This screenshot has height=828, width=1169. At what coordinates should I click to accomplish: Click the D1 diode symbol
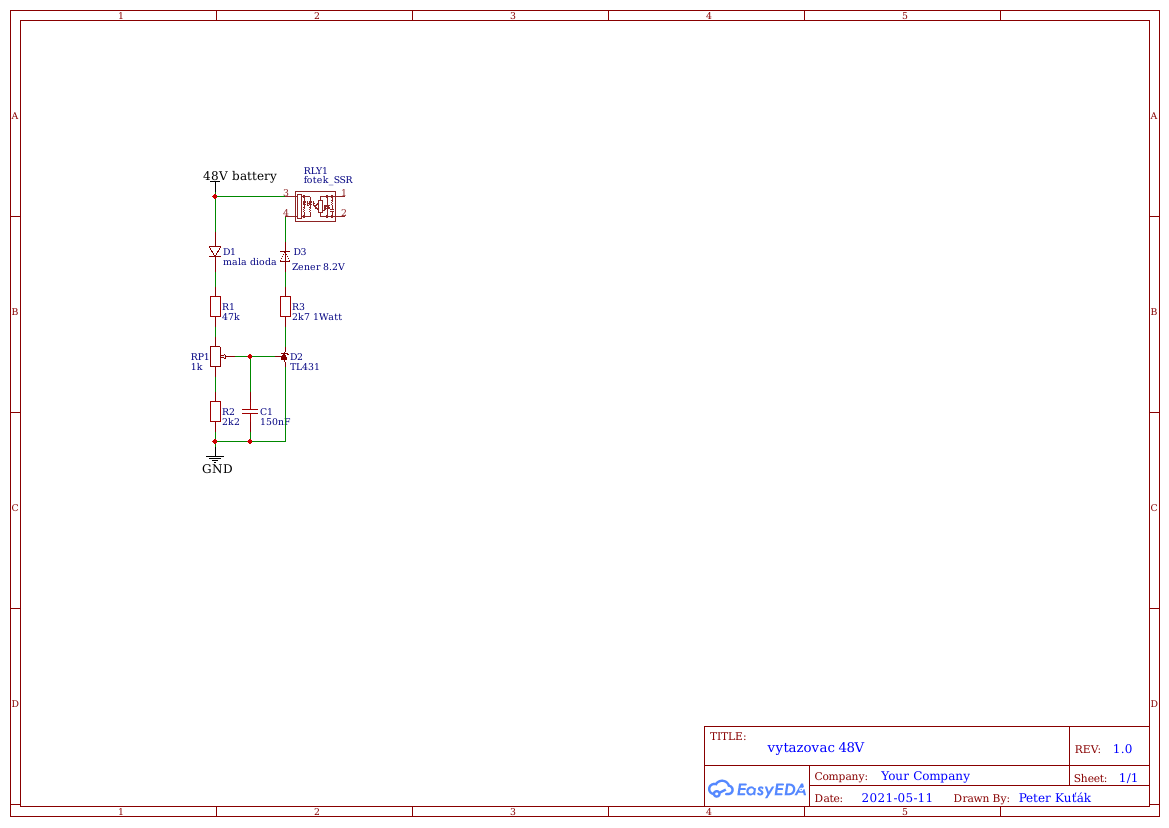(215, 252)
